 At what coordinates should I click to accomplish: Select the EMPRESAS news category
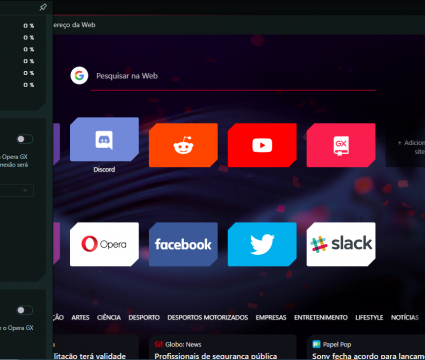point(271,318)
